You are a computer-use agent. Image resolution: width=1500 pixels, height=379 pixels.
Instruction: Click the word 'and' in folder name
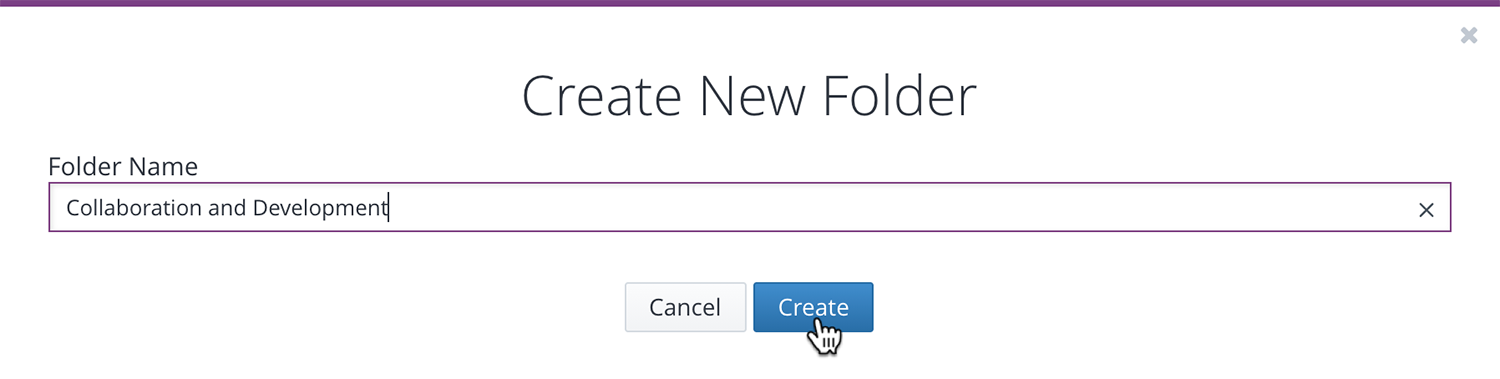pos(228,208)
